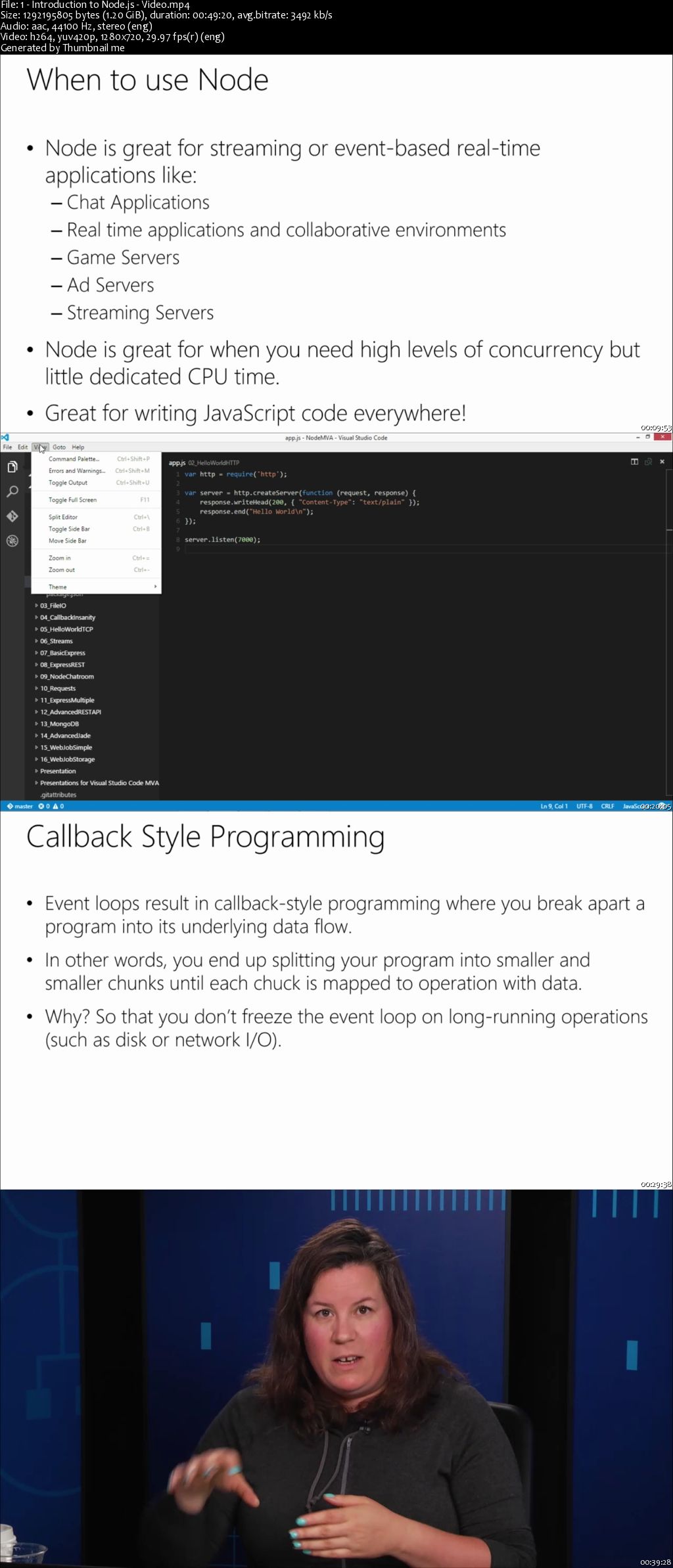This screenshot has height=1568, width=673.
Task: Select Zoom in from the View menu
Action: pos(97,558)
